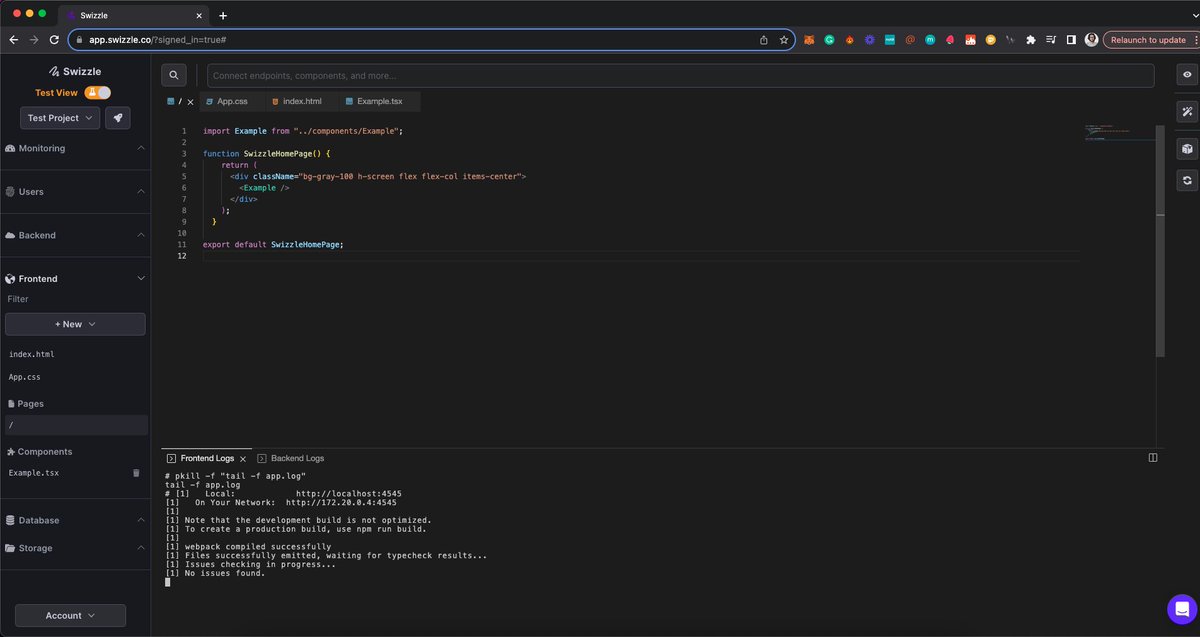
Task: Click the package cube icon on right sidebar
Action: click(1186, 148)
